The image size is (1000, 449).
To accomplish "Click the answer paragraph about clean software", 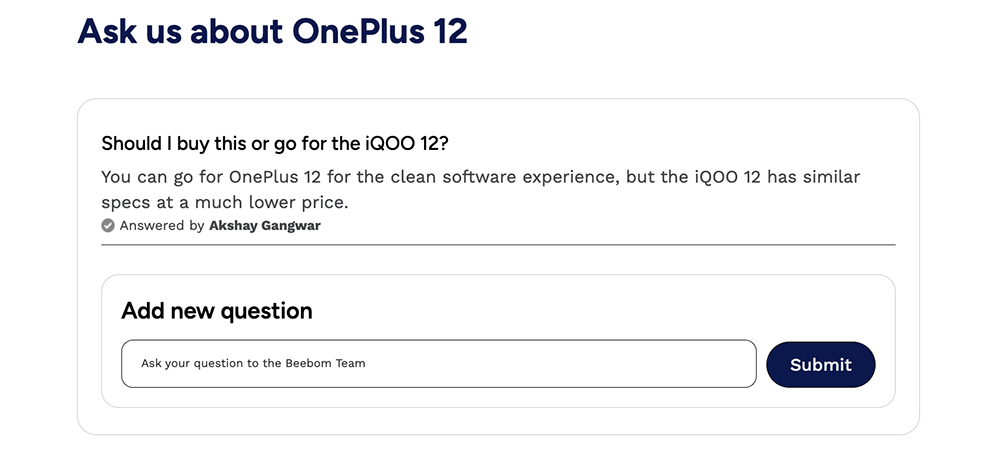I will (480, 190).
